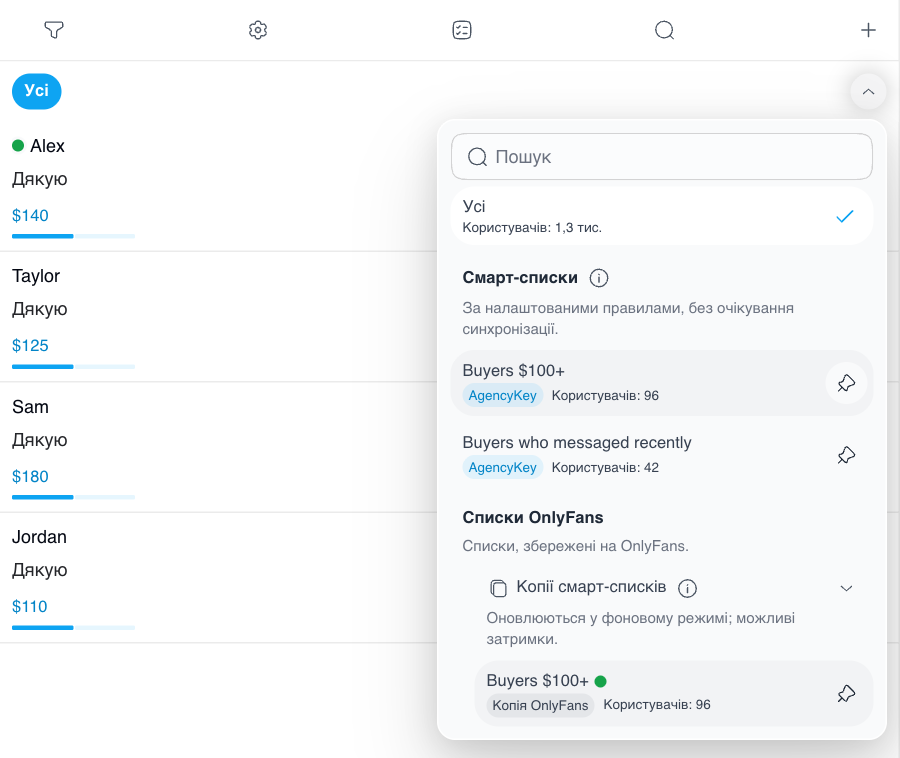Image resolution: width=900 pixels, height=758 pixels.
Task: Click the checkmark next to Усі
Action: (x=844, y=216)
